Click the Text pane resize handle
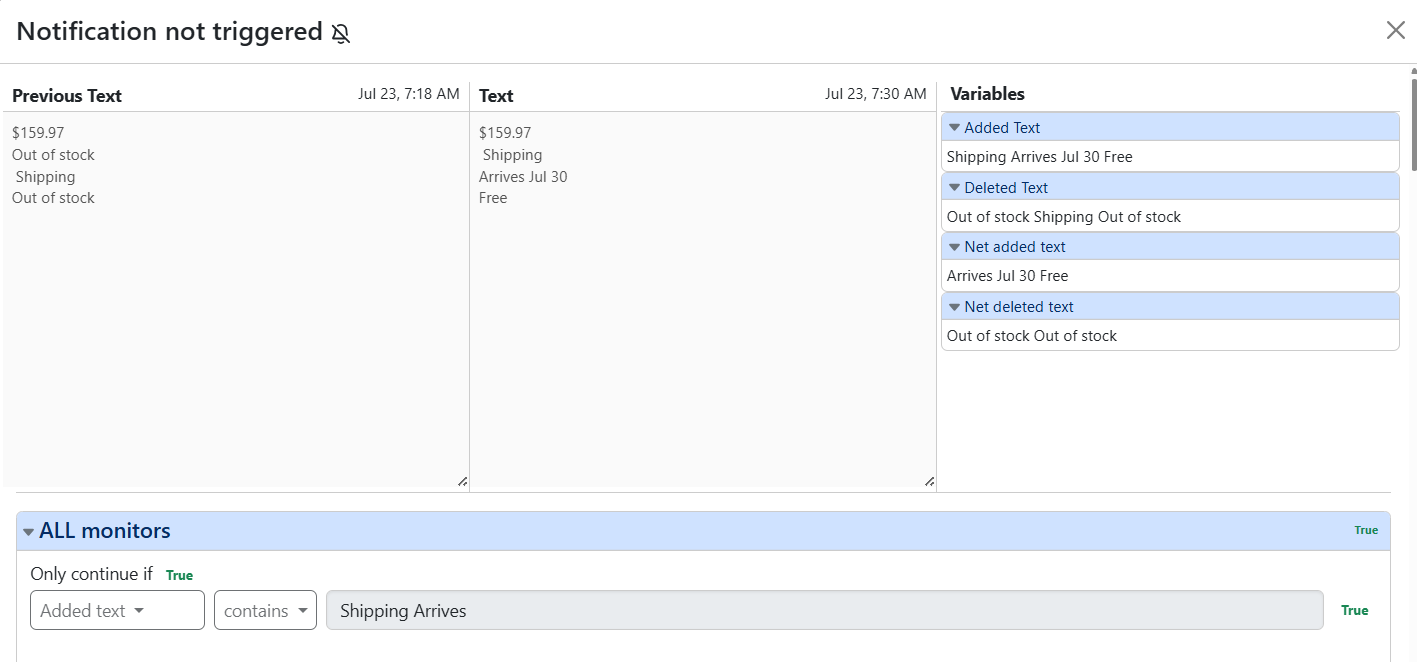 tap(929, 481)
